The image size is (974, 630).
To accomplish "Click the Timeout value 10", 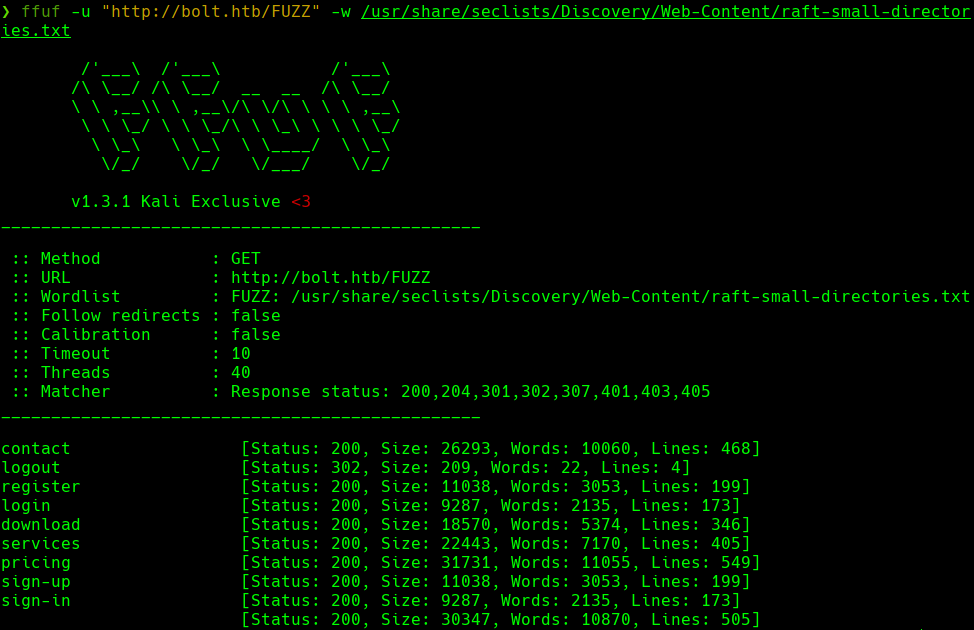I will pyautogui.click(x=237, y=353).
